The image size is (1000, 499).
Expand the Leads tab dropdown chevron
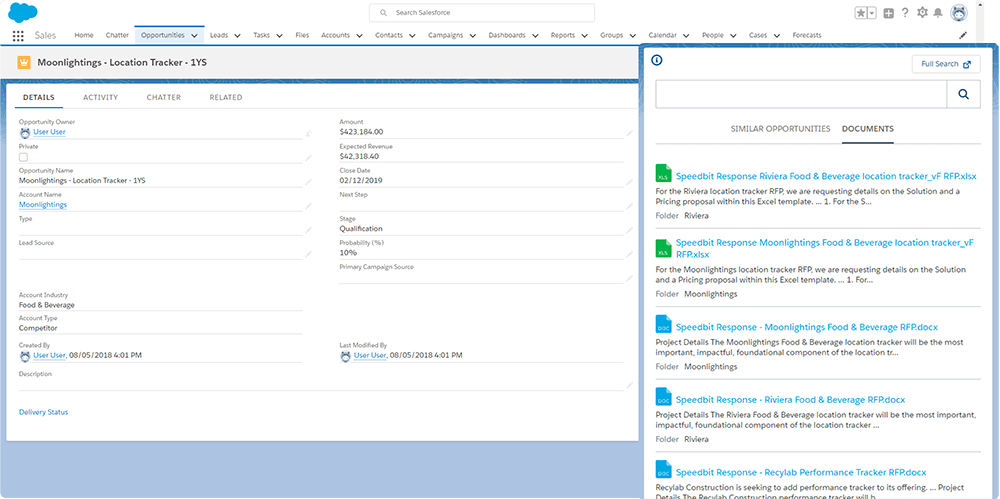(237, 36)
